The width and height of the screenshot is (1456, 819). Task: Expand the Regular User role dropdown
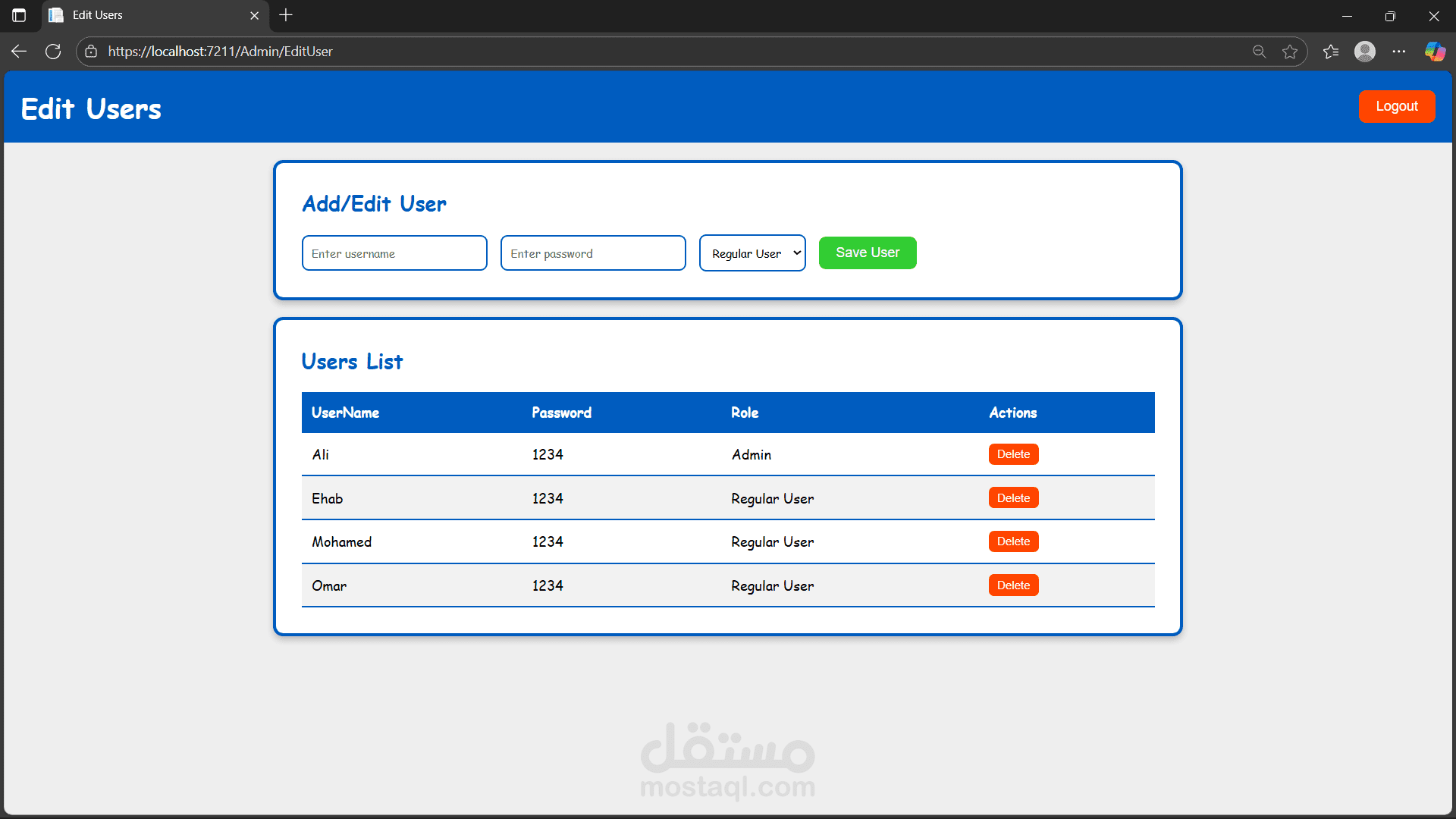pyautogui.click(x=752, y=253)
